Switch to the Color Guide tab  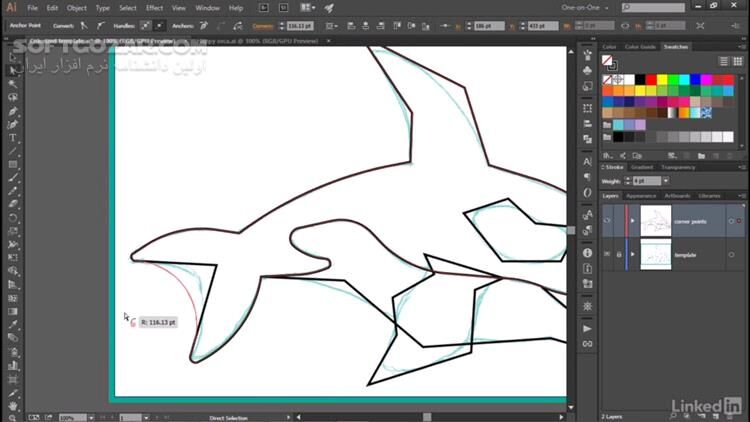click(x=641, y=46)
